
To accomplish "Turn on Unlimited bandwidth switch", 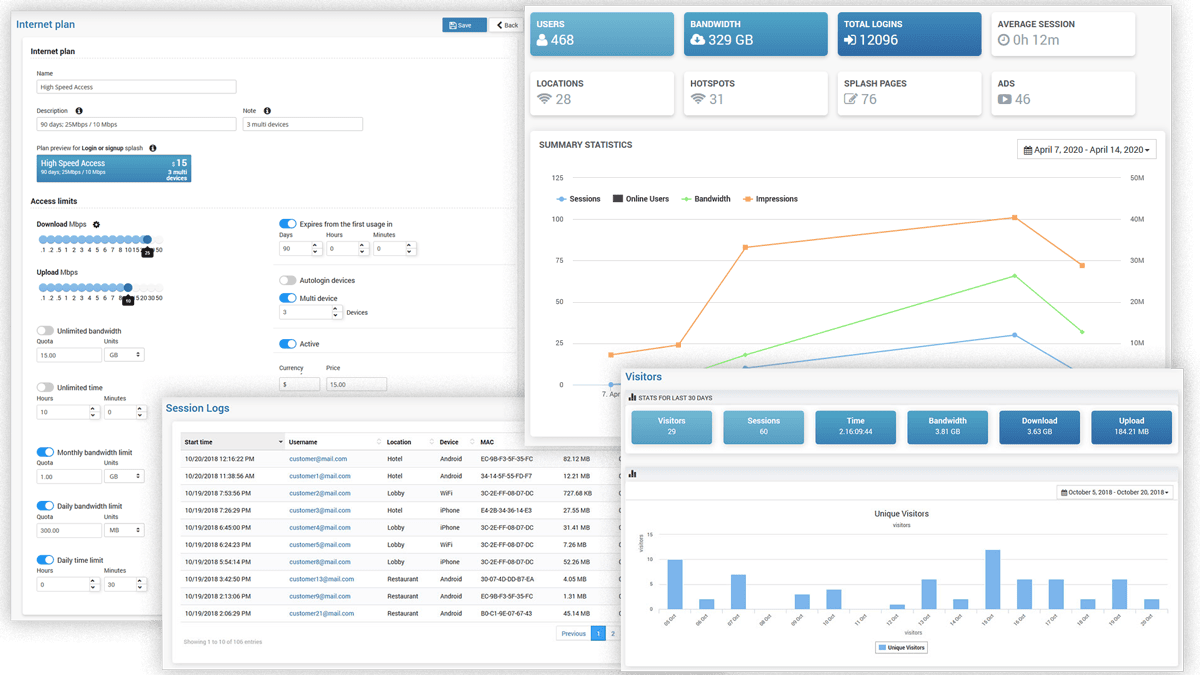I will pos(45,331).
